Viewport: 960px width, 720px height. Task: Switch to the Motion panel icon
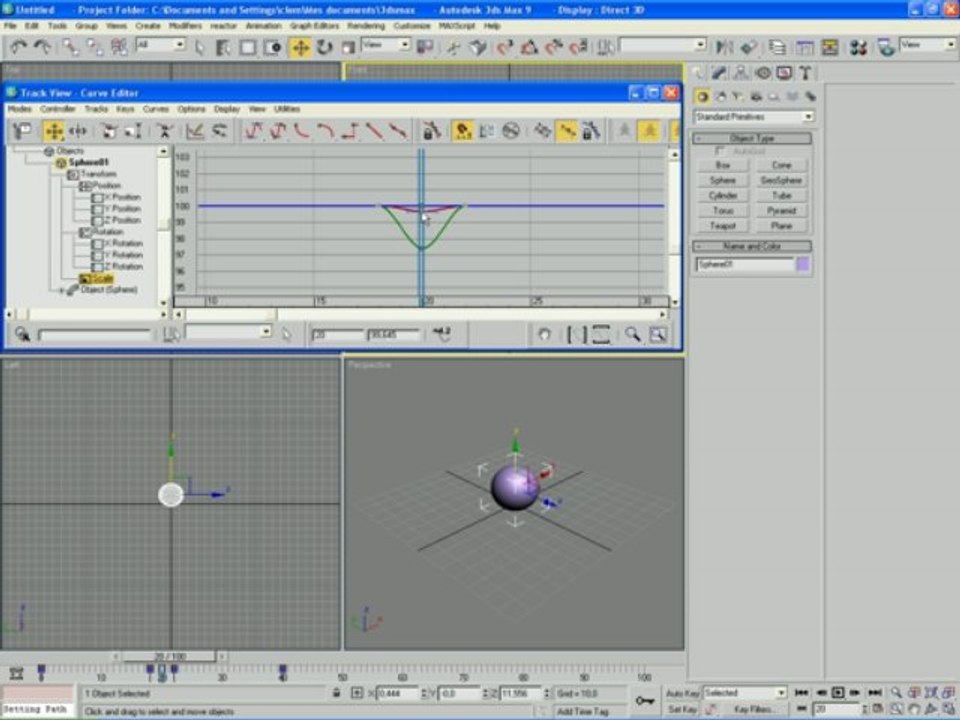[762, 73]
